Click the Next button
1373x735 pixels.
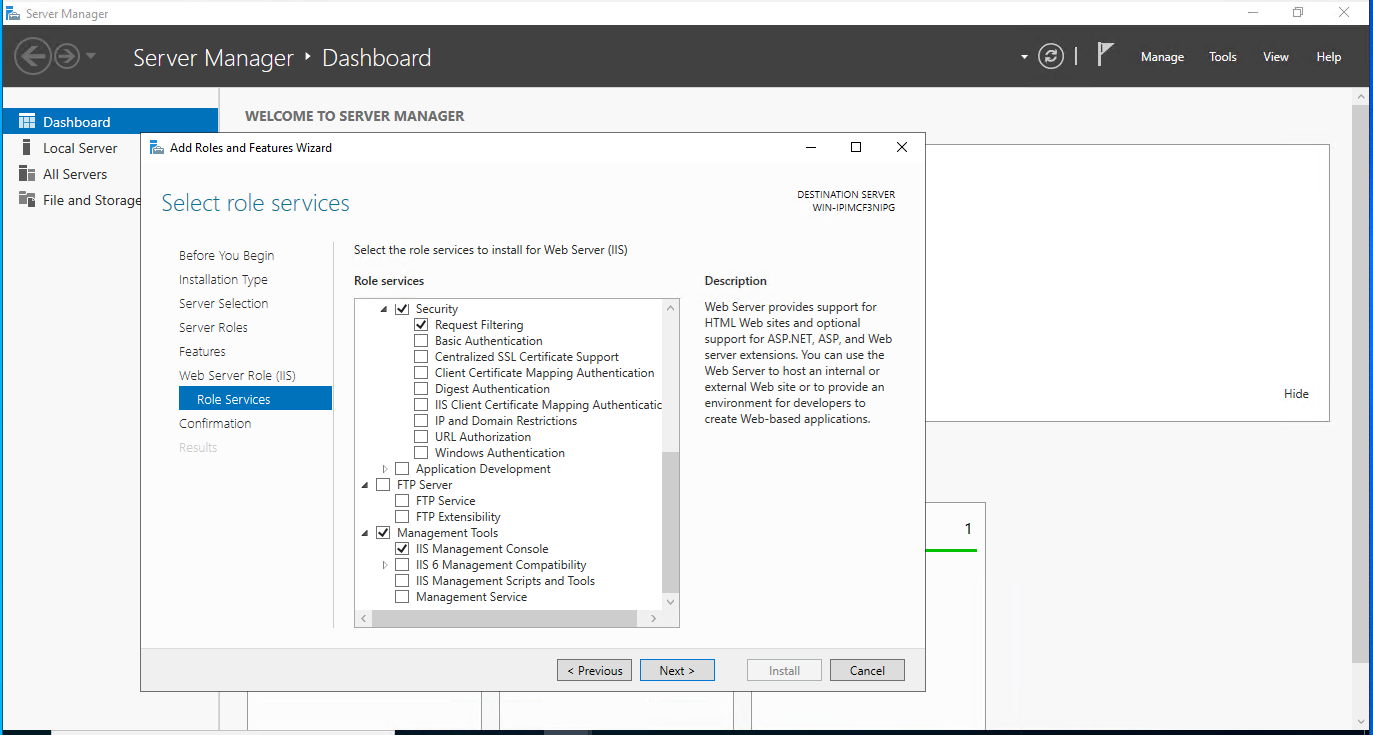click(x=677, y=670)
